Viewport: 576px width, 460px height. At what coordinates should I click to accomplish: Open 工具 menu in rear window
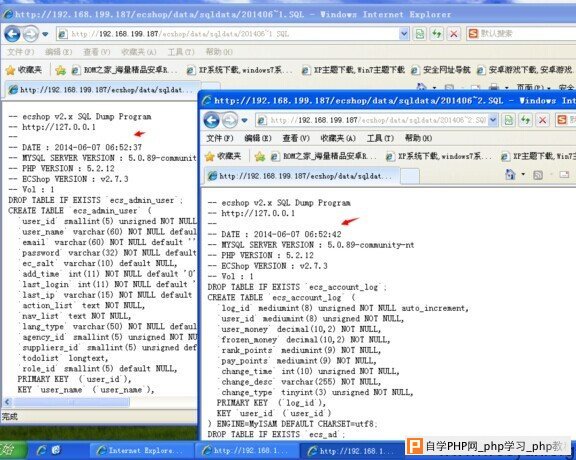pos(181,52)
